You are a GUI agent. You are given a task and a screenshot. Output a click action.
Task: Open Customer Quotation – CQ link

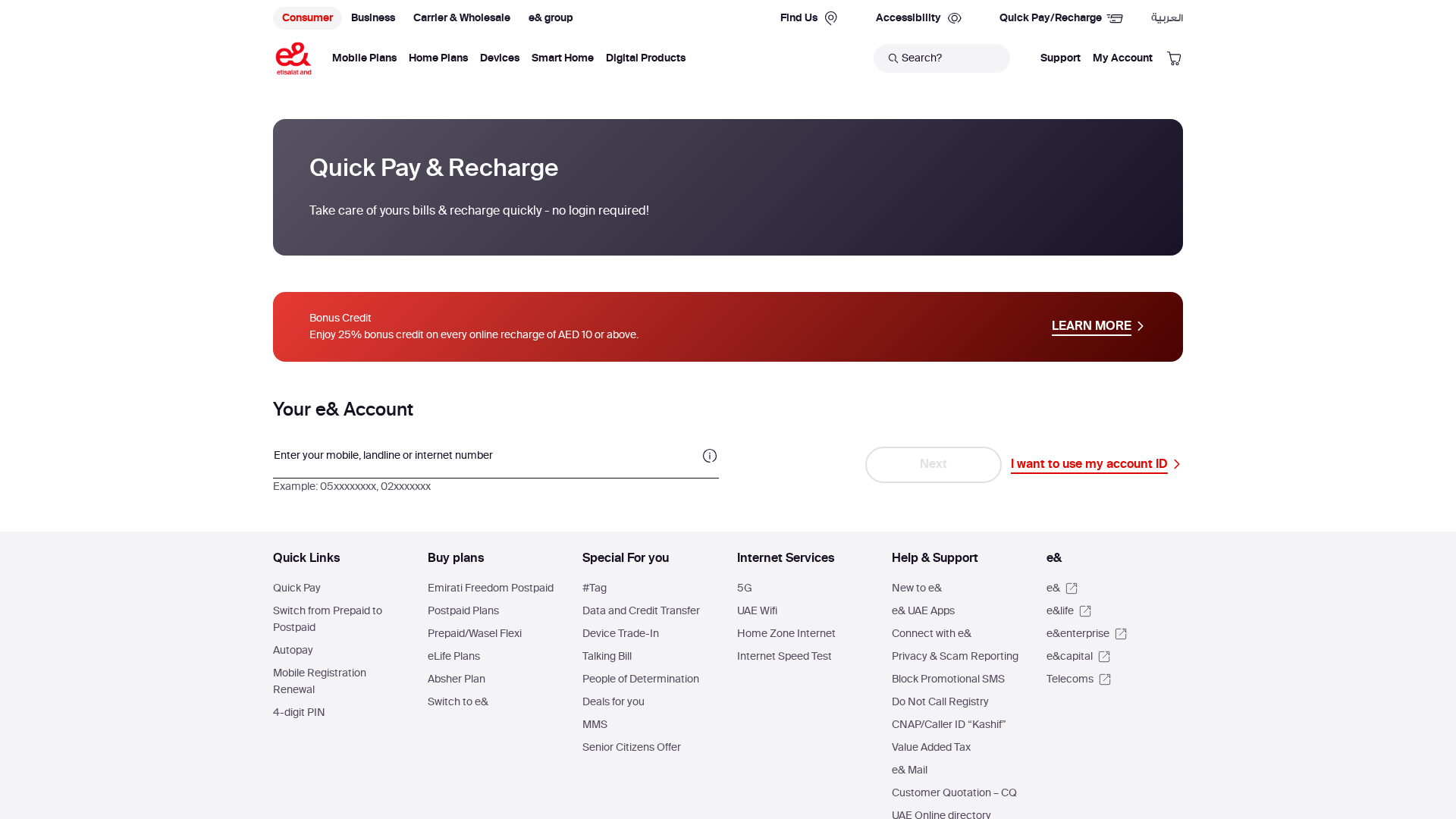coord(954,793)
